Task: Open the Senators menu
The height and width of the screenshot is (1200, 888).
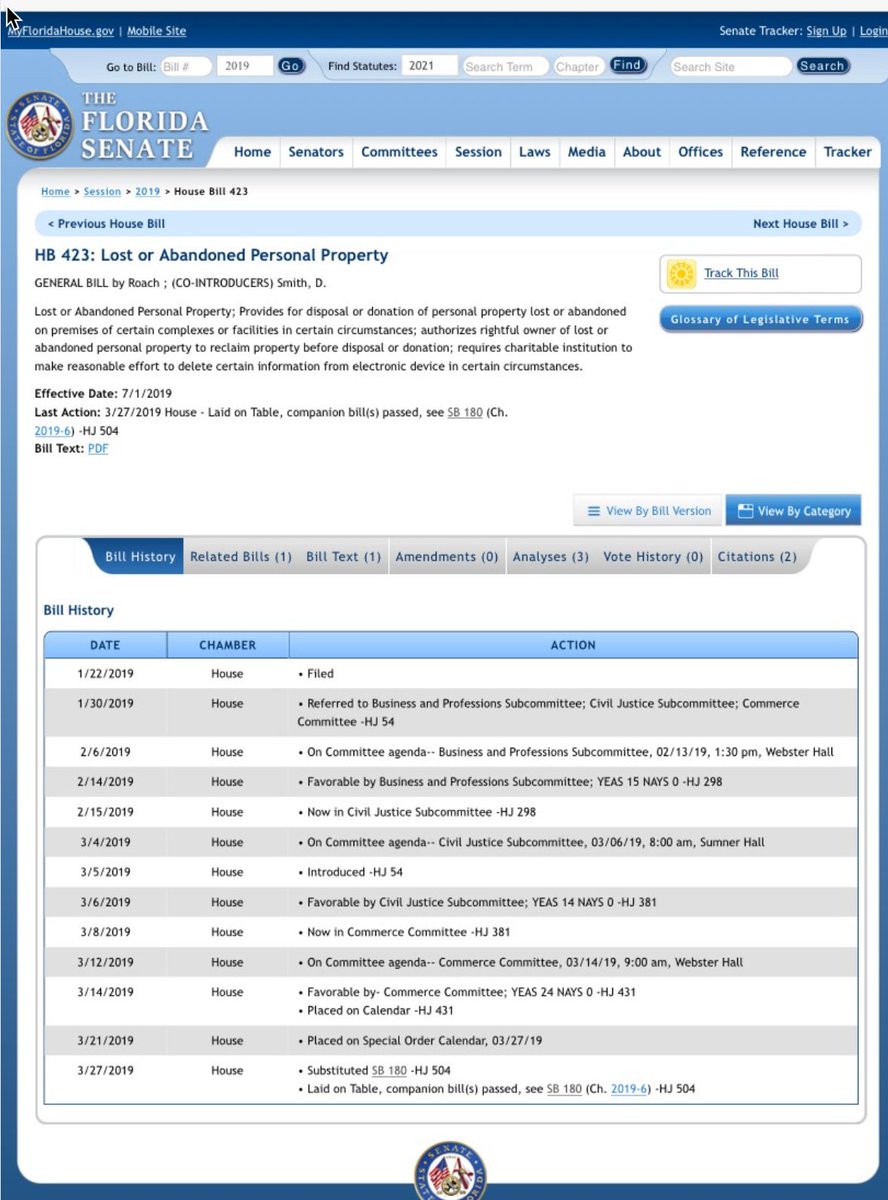Action: coord(316,152)
